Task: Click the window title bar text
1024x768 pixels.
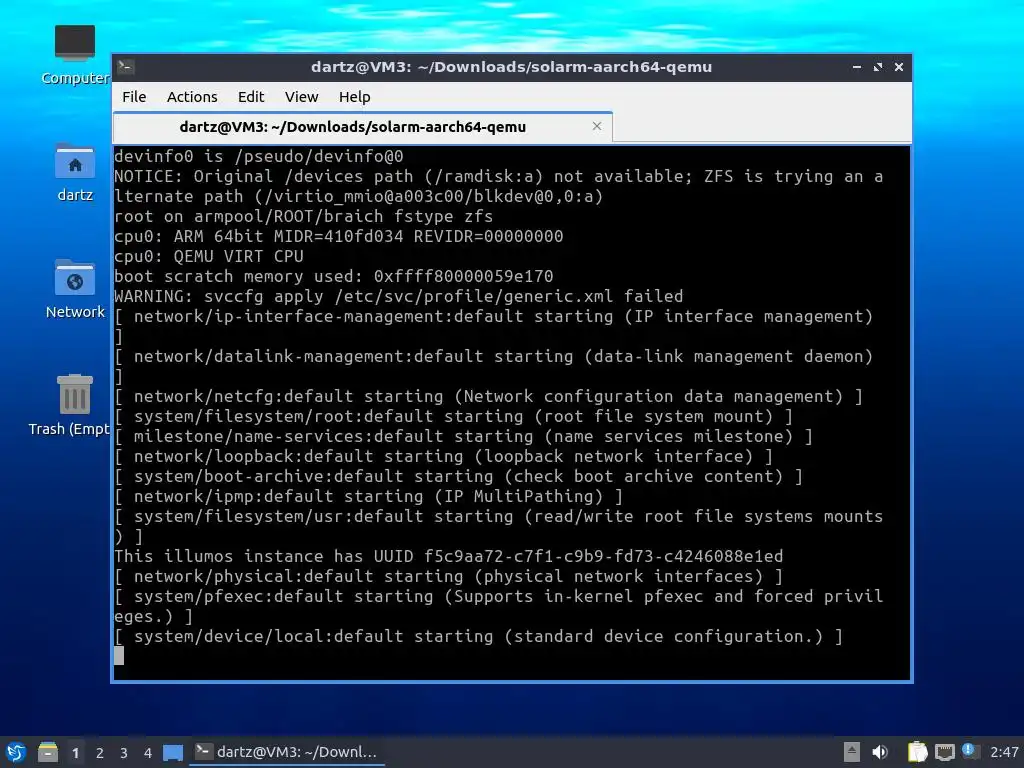Action: click(x=511, y=67)
